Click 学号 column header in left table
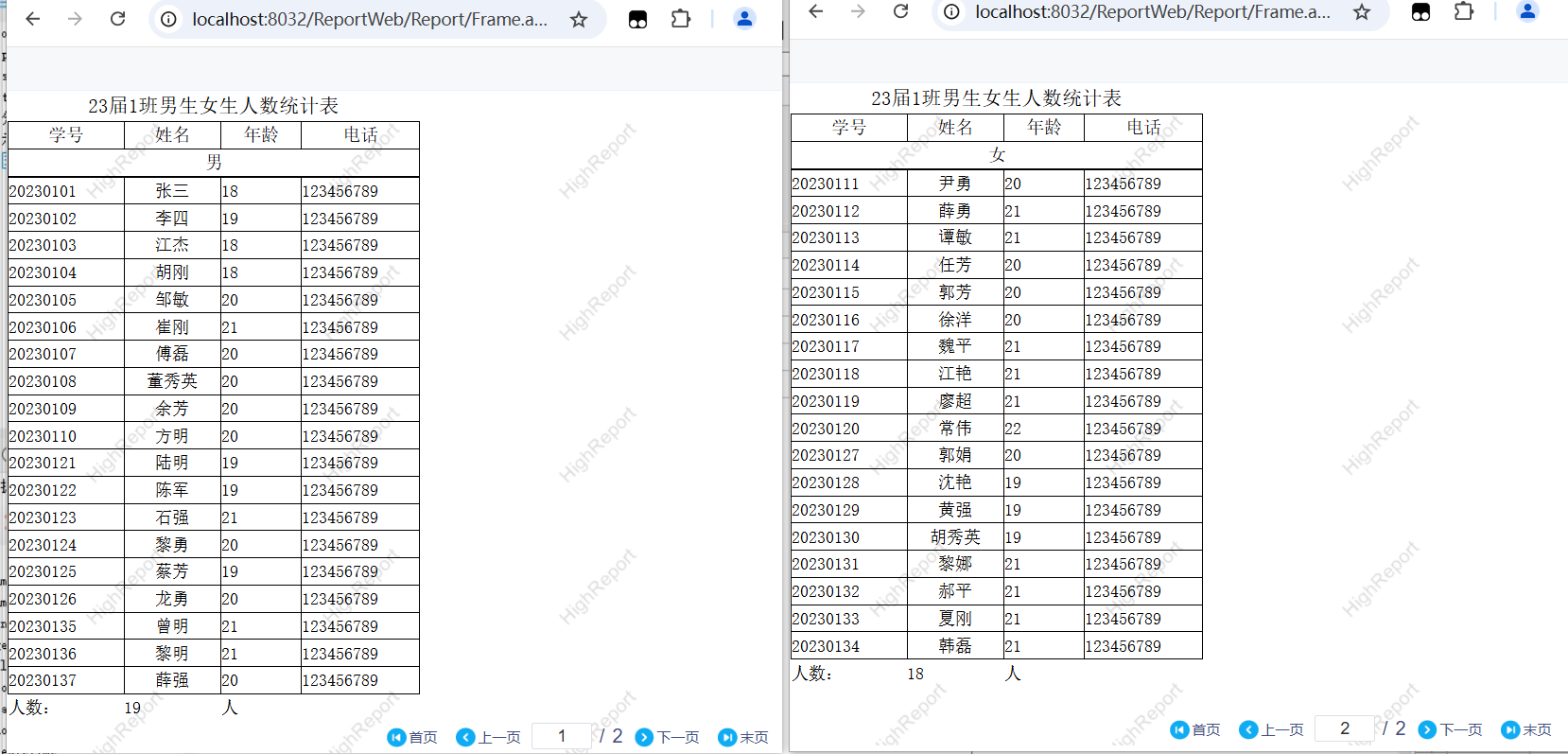Image resolution: width=1568 pixels, height=754 pixels. [66, 135]
